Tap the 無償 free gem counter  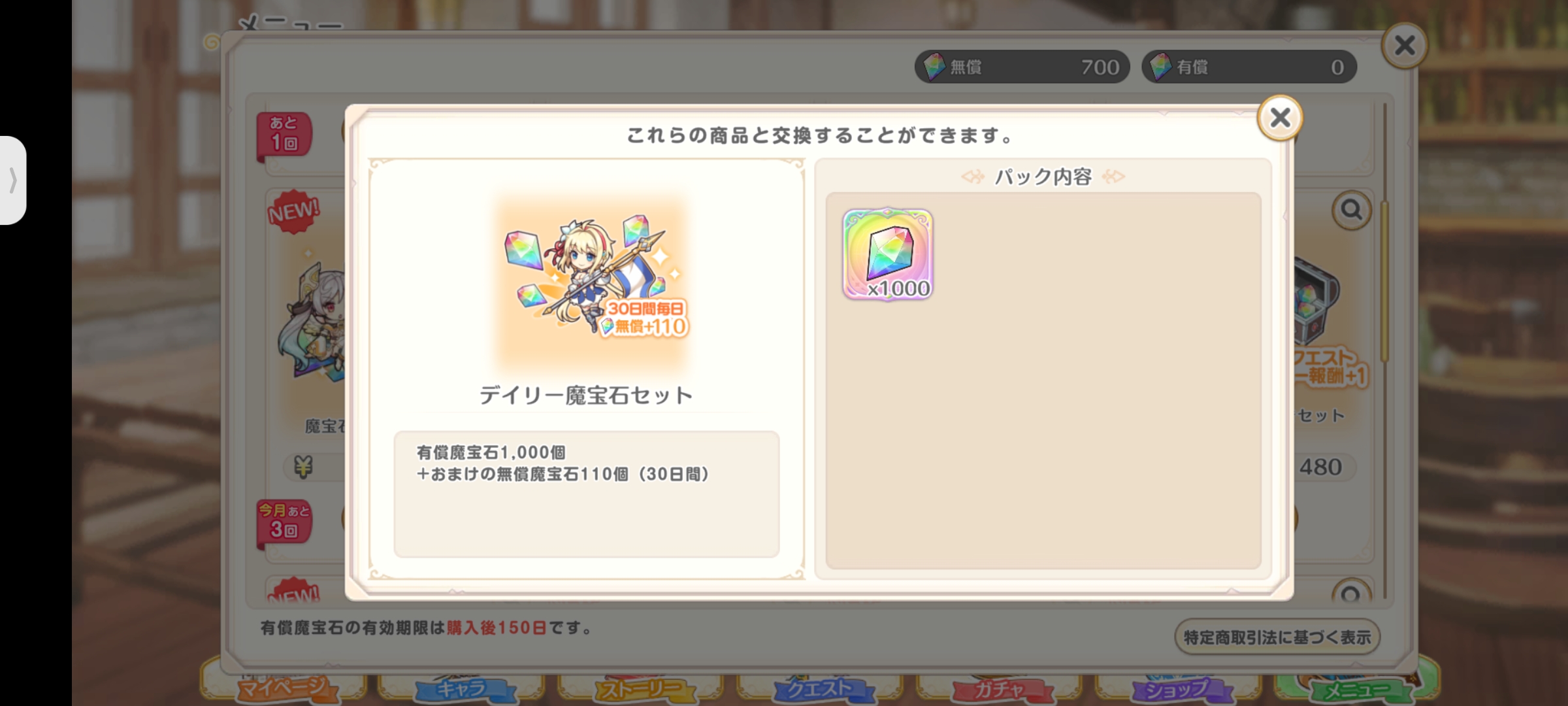point(1022,67)
